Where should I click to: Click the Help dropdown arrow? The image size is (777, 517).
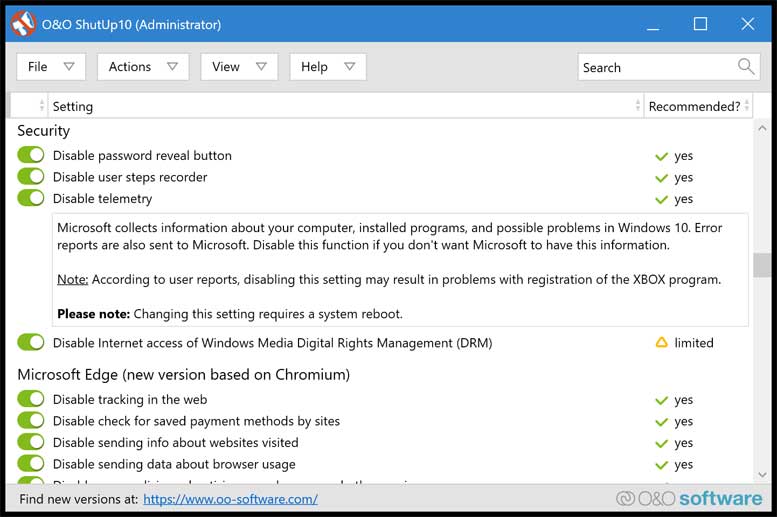[350, 66]
